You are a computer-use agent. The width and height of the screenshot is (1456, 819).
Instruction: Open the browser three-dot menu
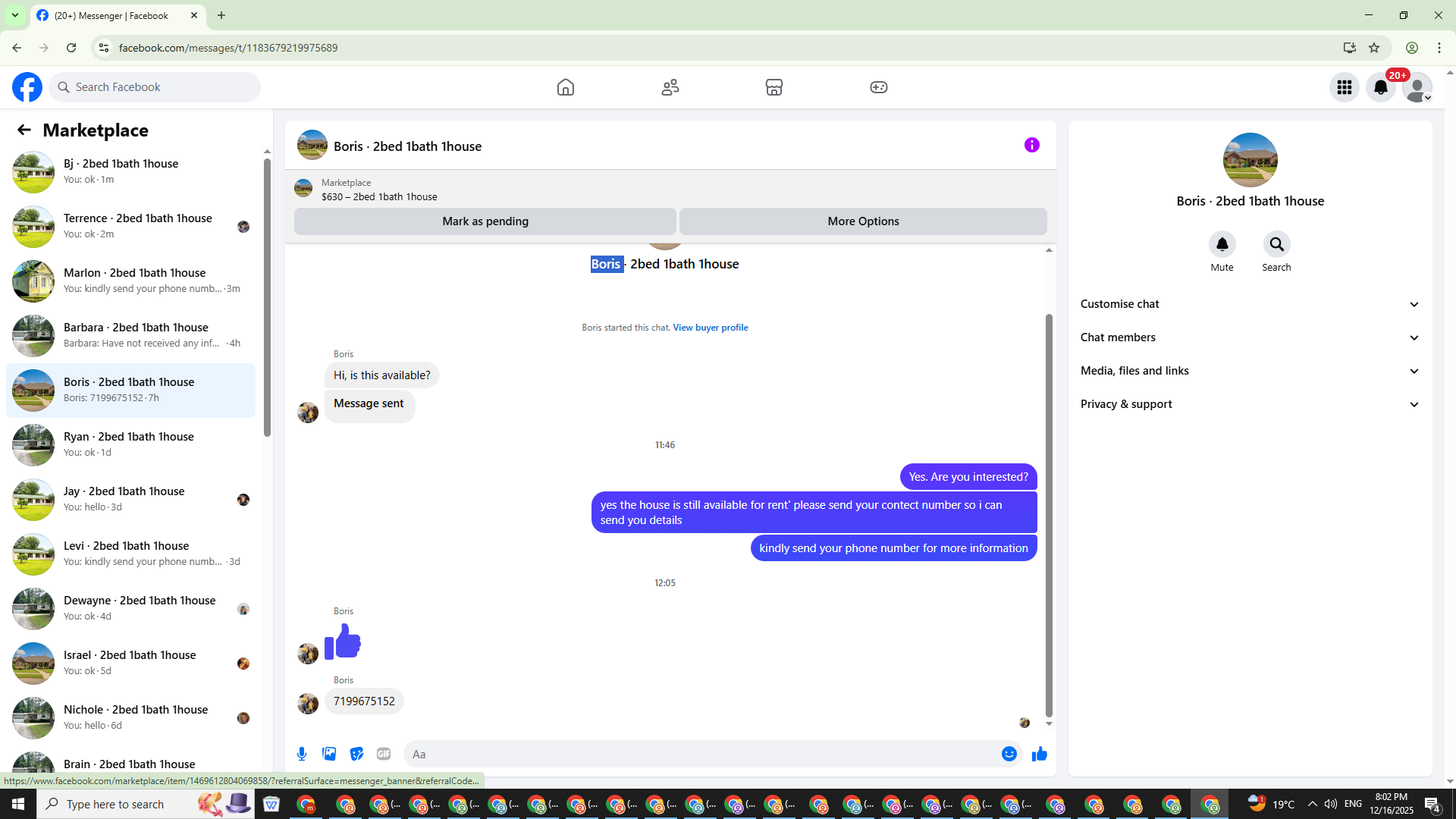pyautogui.click(x=1439, y=48)
